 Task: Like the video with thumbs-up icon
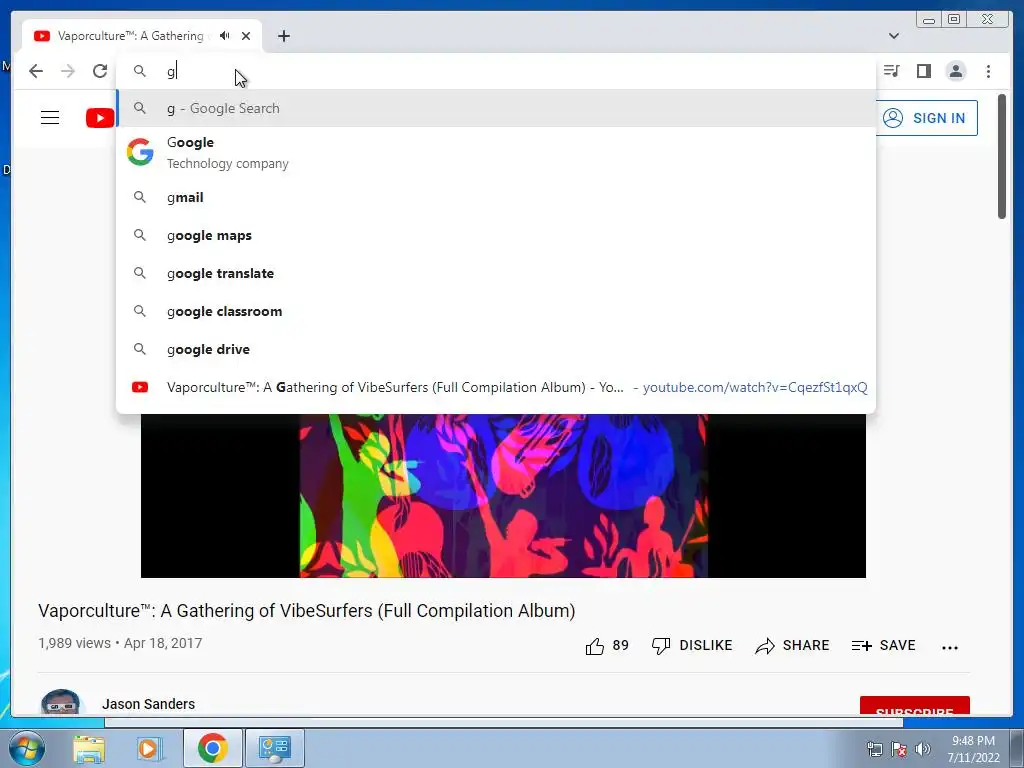[595, 646]
